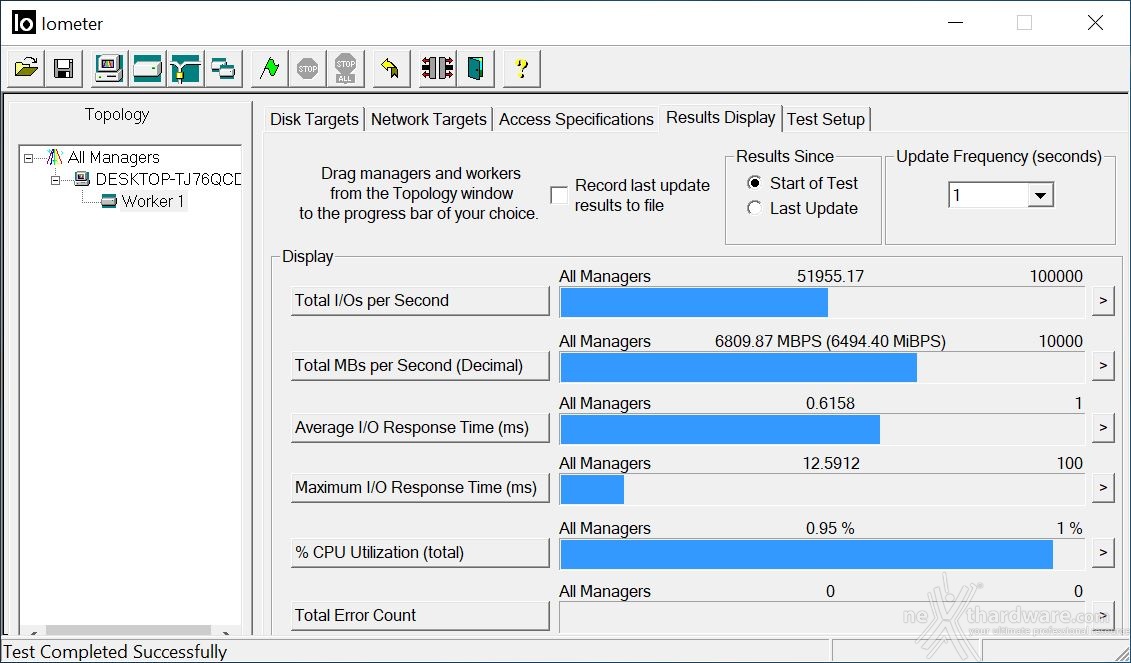Go to the Test Setup tab
The width and height of the screenshot is (1131, 663).
[826, 119]
